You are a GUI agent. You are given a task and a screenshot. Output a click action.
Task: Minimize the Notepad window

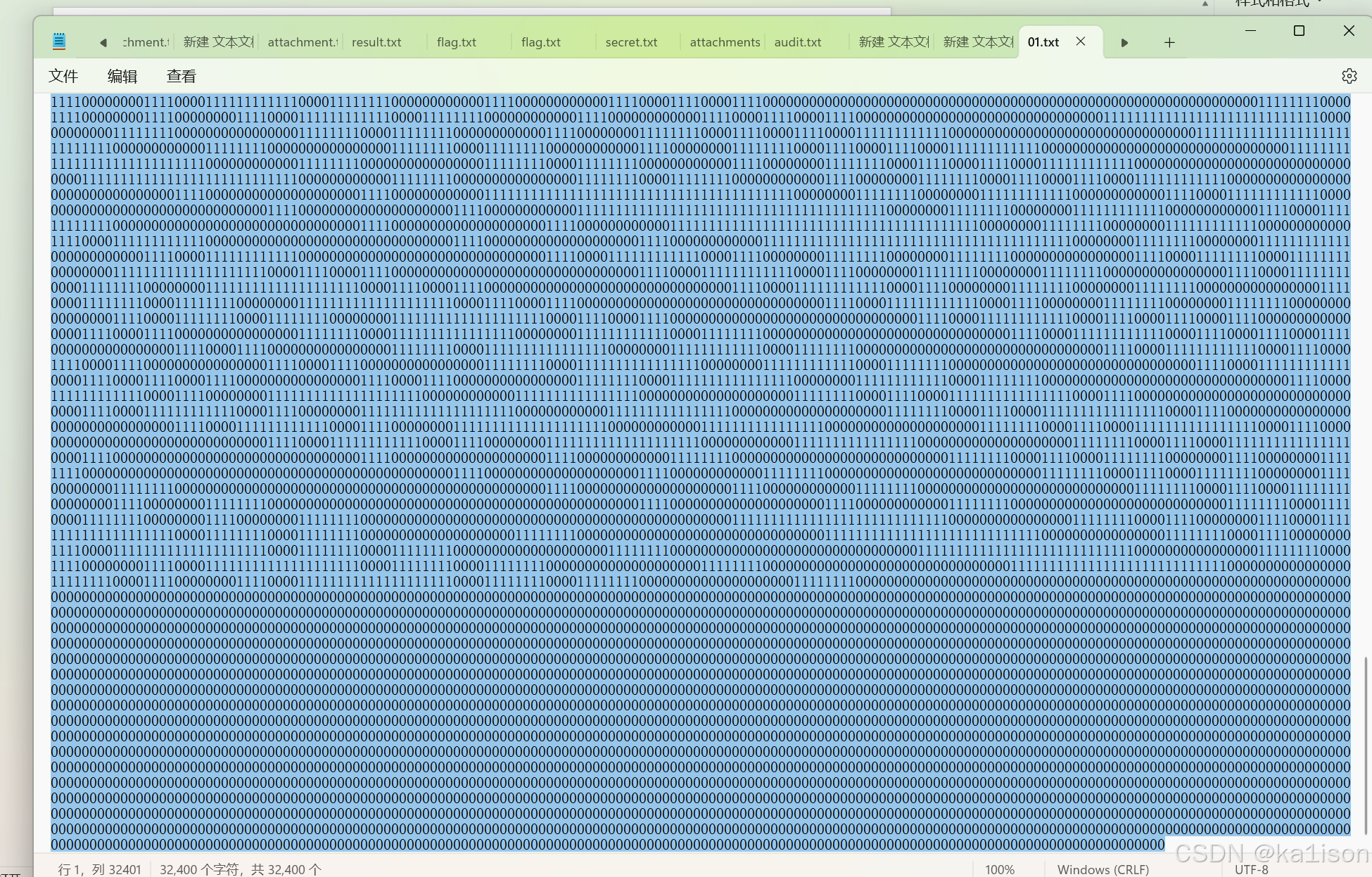(x=1250, y=31)
